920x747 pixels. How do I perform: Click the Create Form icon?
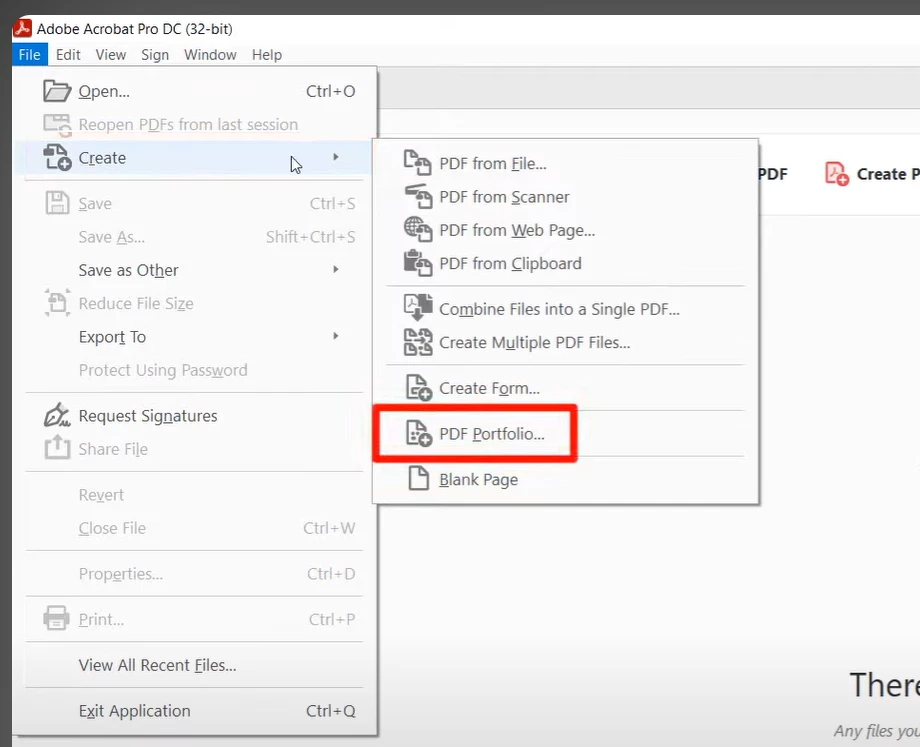(x=419, y=387)
